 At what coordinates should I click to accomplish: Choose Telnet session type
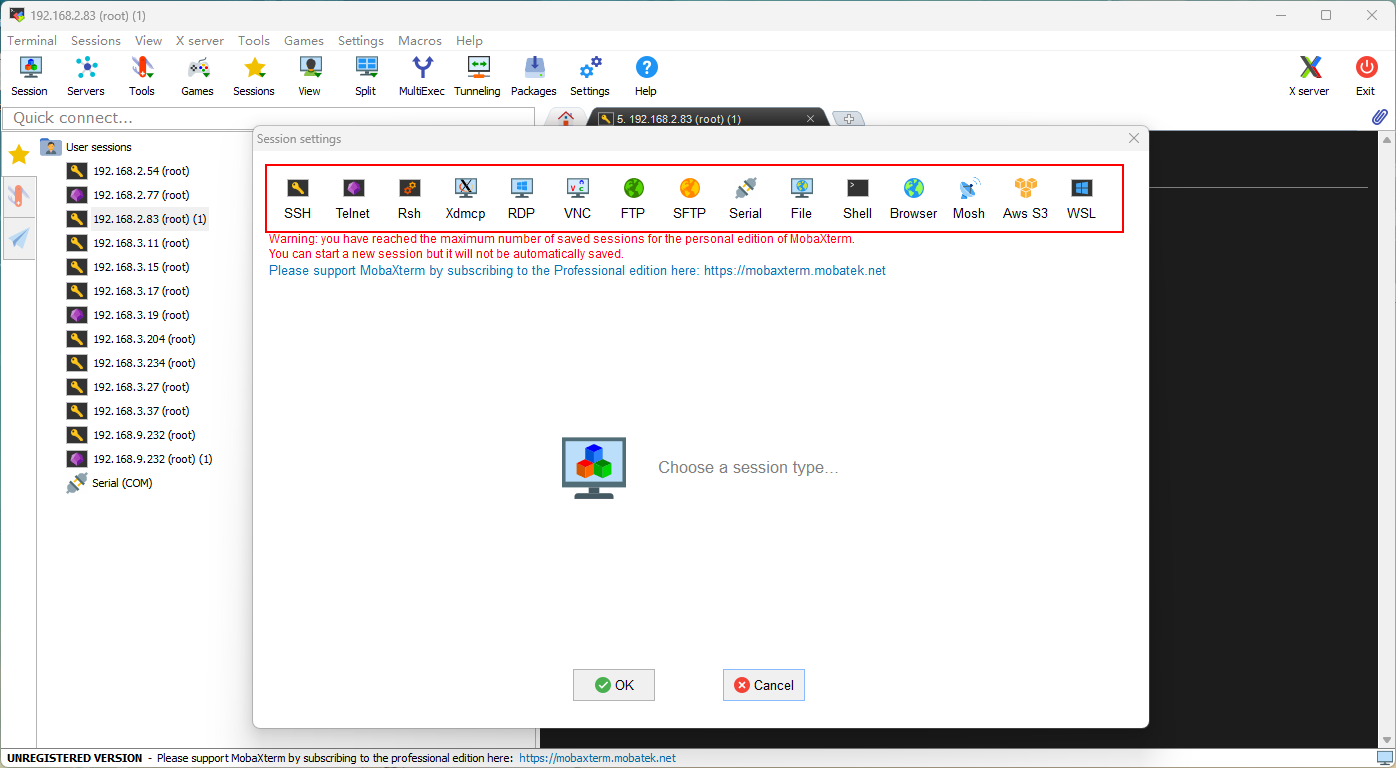pyautogui.click(x=353, y=198)
